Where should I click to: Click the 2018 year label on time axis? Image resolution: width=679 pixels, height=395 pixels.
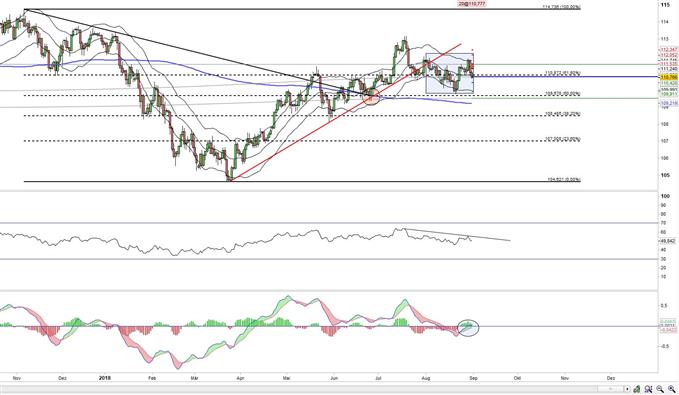point(105,378)
